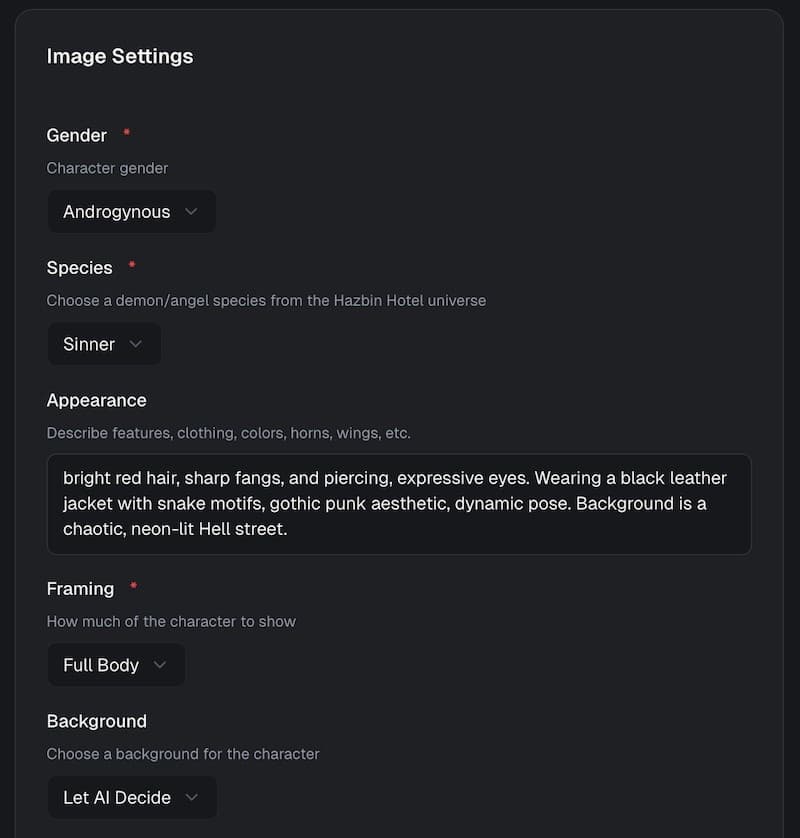This screenshot has height=838, width=800.
Task: Click the Image Settings heading
Action: (120, 56)
